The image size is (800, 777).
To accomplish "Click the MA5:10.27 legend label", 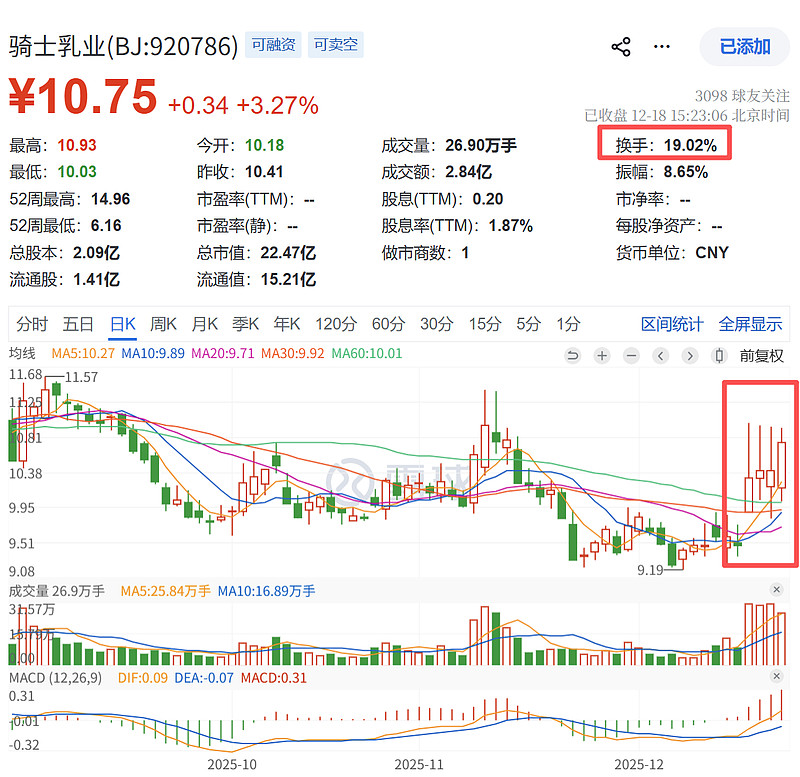I will point(83,354).
